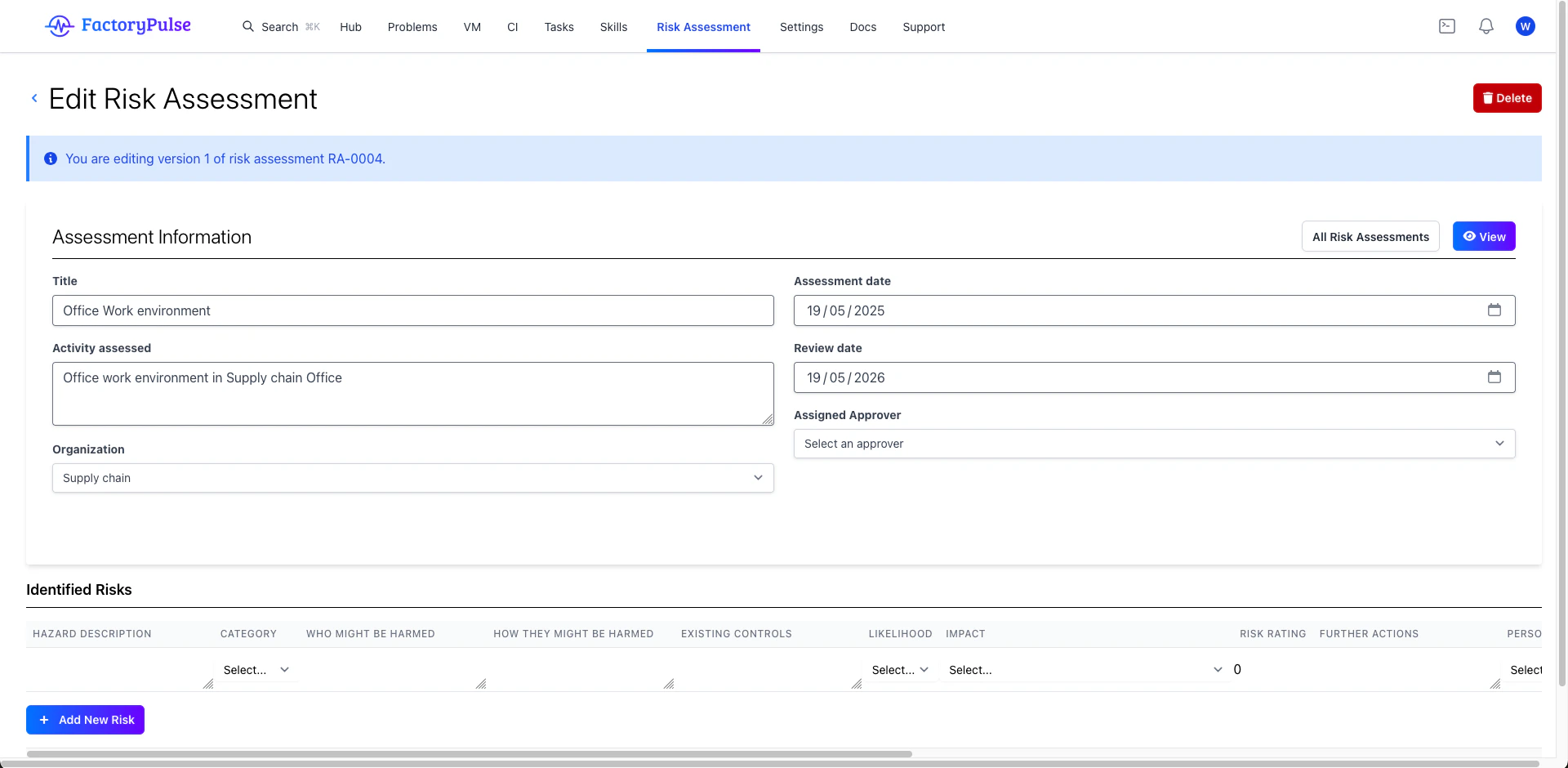Viewport: 1568px width, 768px height.
Task: Open the Likelihood select dropdown
Action: pos(900,670)
